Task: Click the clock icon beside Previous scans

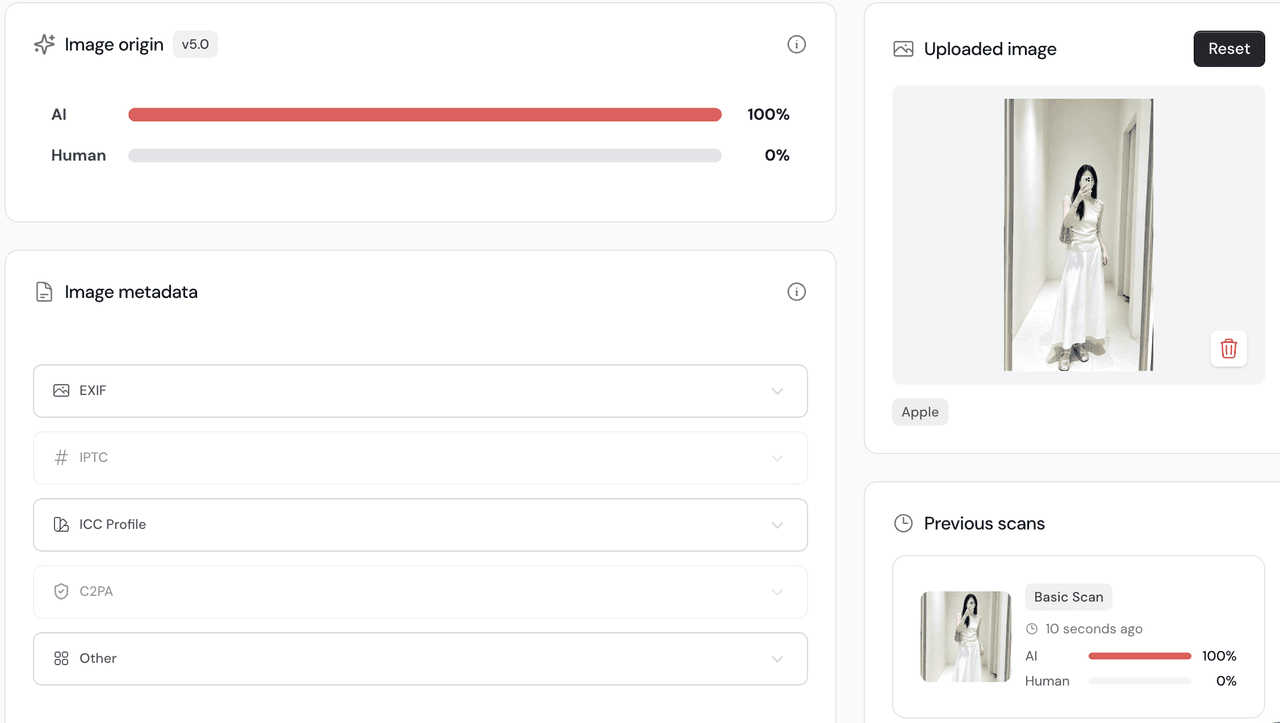Action: 903,523
